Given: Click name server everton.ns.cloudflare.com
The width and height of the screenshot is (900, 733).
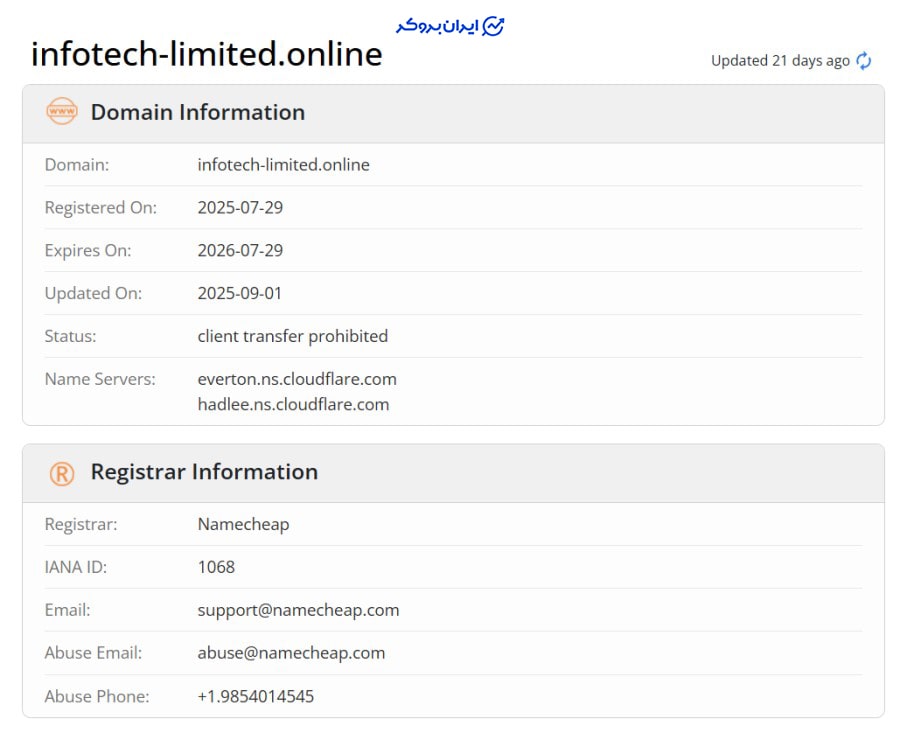Looking at the screenshot, I should tap(297, 379).
